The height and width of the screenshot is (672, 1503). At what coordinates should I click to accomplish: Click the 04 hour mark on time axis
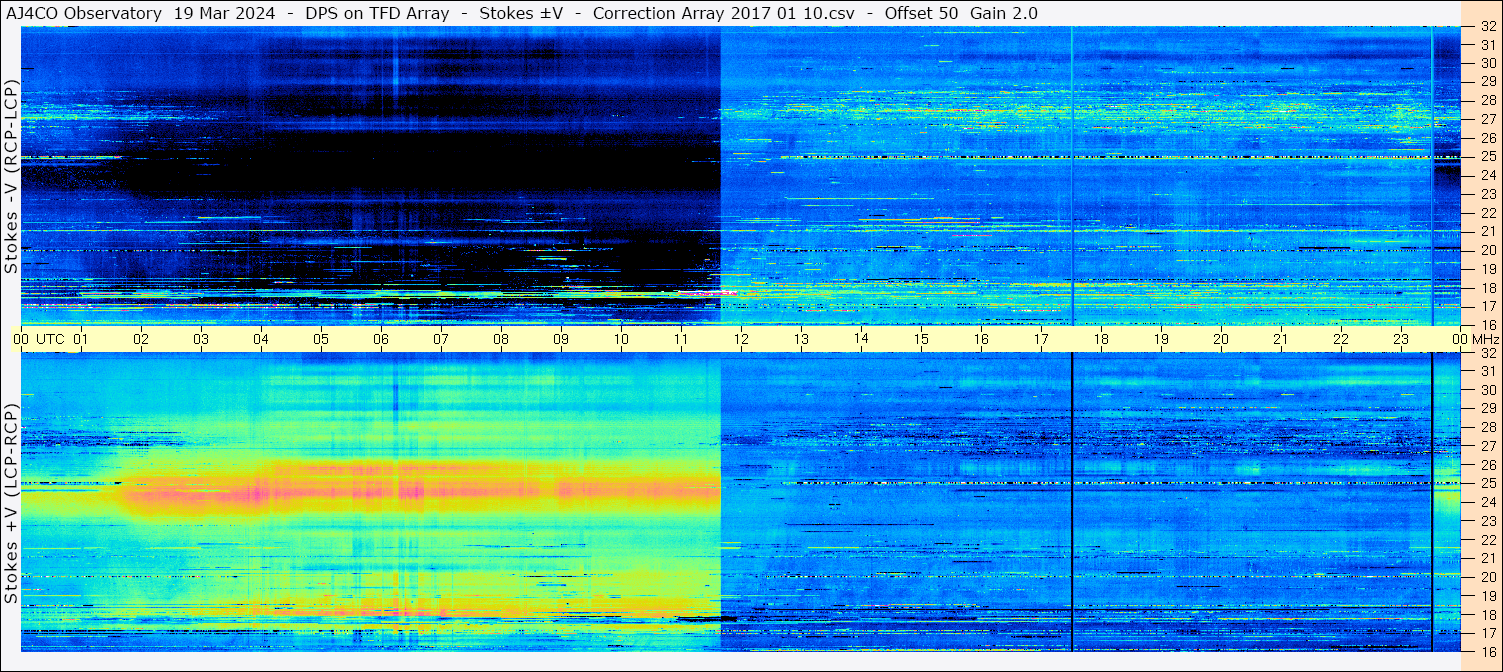click(261, 339)
